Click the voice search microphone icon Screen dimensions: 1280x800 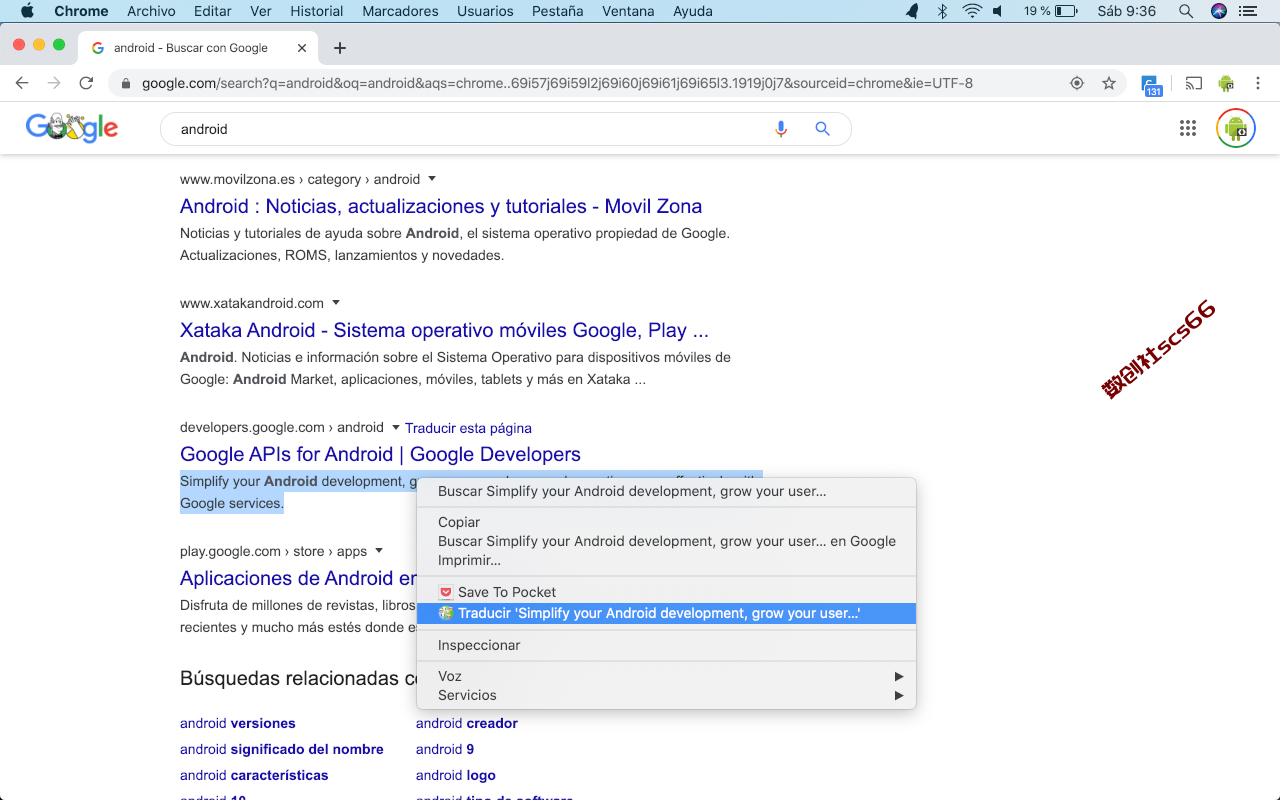781,129
